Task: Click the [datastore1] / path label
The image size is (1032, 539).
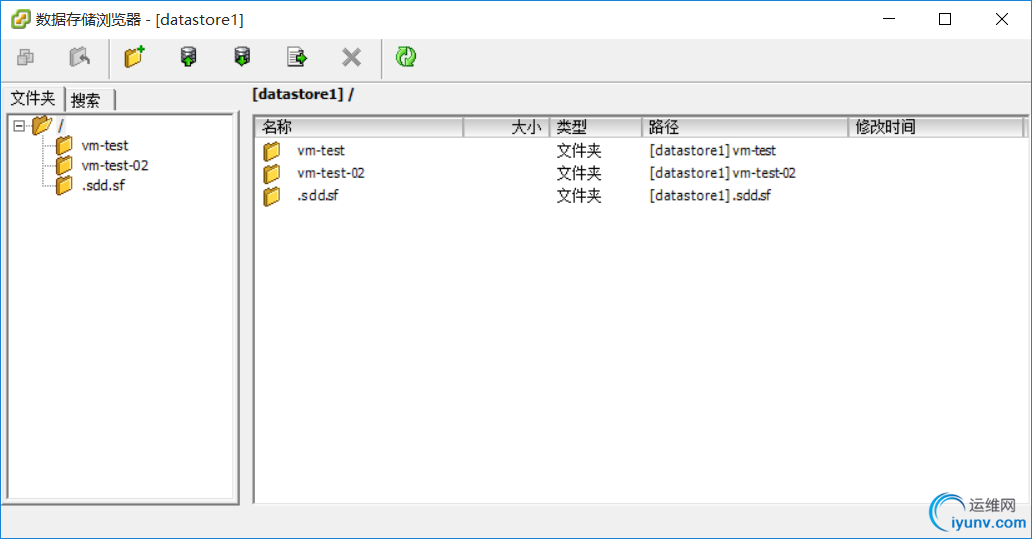Action: (x=303, y=95)
